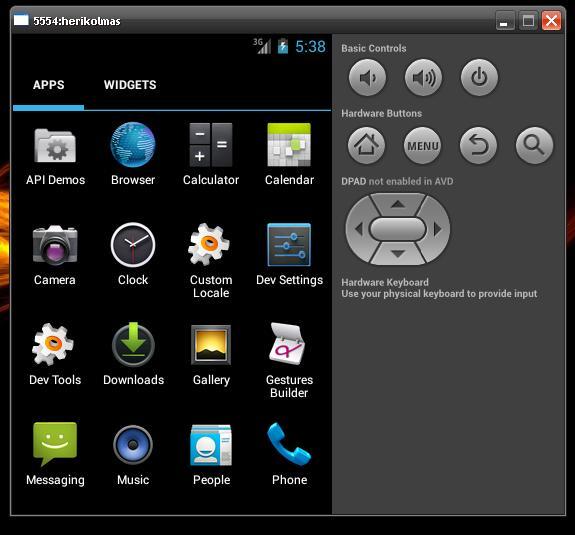This screenshot has height=535, width=575.
Task: Open the Calendar app
Action: tap(289, 154)
